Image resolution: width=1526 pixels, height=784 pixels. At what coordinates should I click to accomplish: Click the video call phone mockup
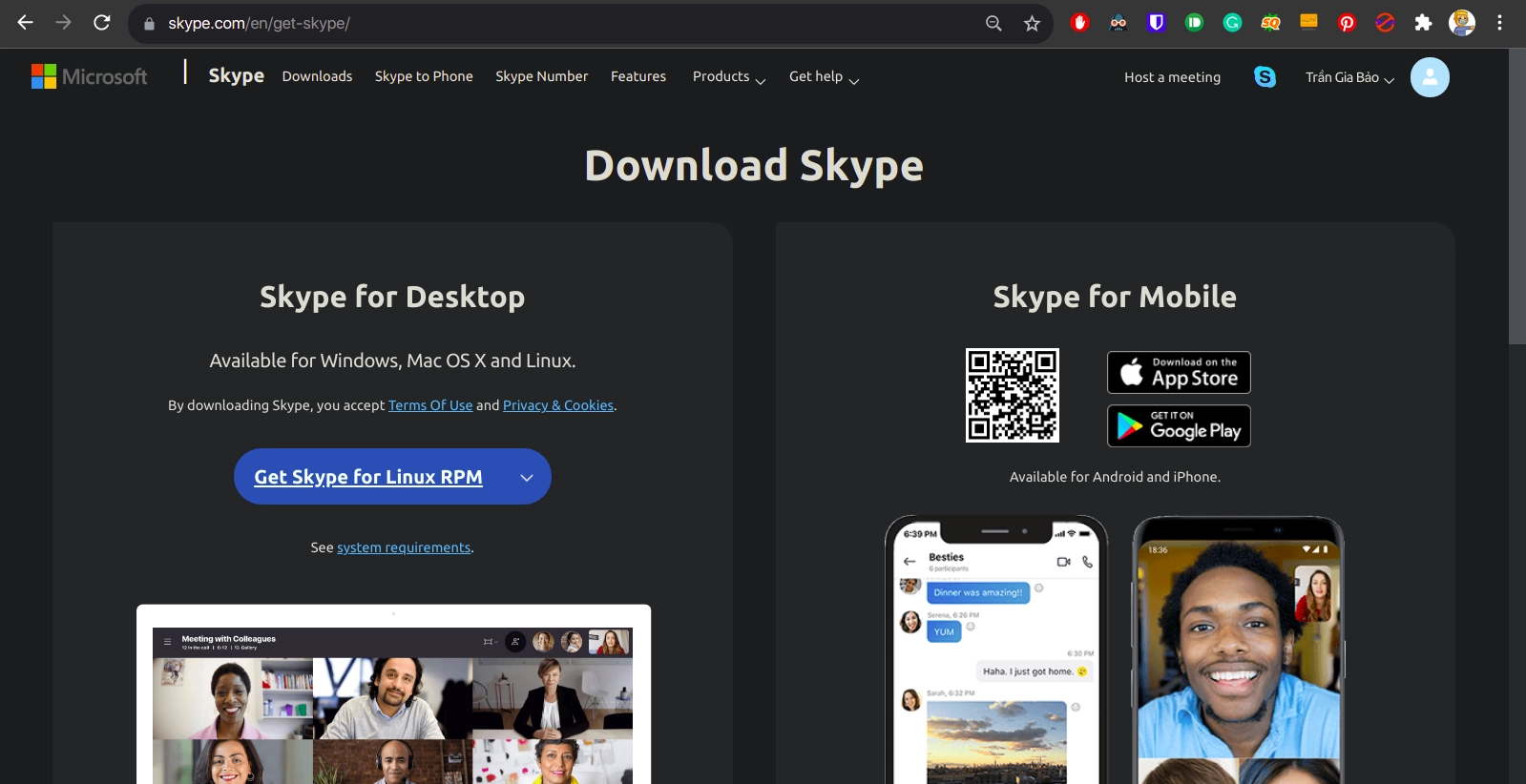(1238, 650)
